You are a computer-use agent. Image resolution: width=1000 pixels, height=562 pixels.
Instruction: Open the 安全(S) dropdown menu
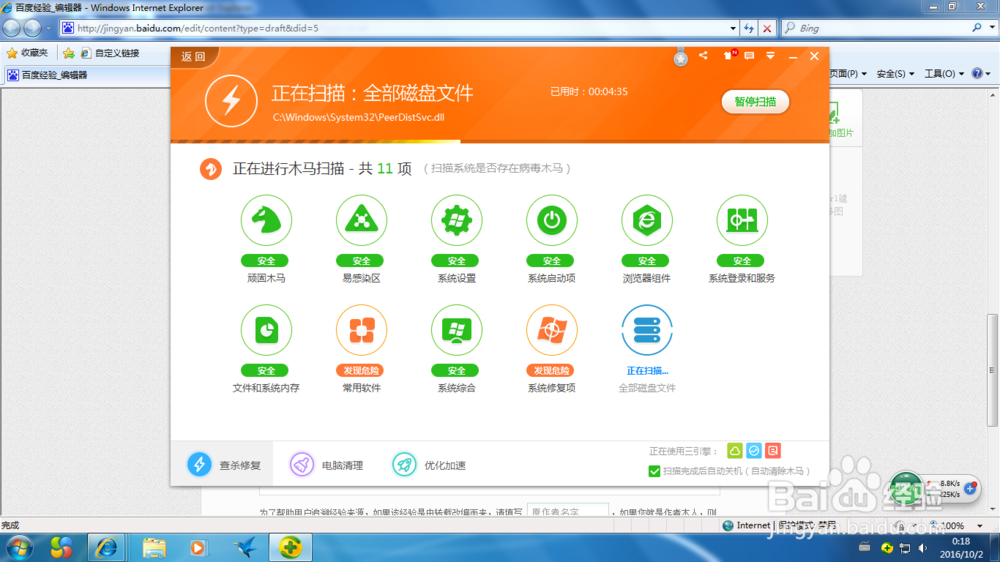pos(895,74)
